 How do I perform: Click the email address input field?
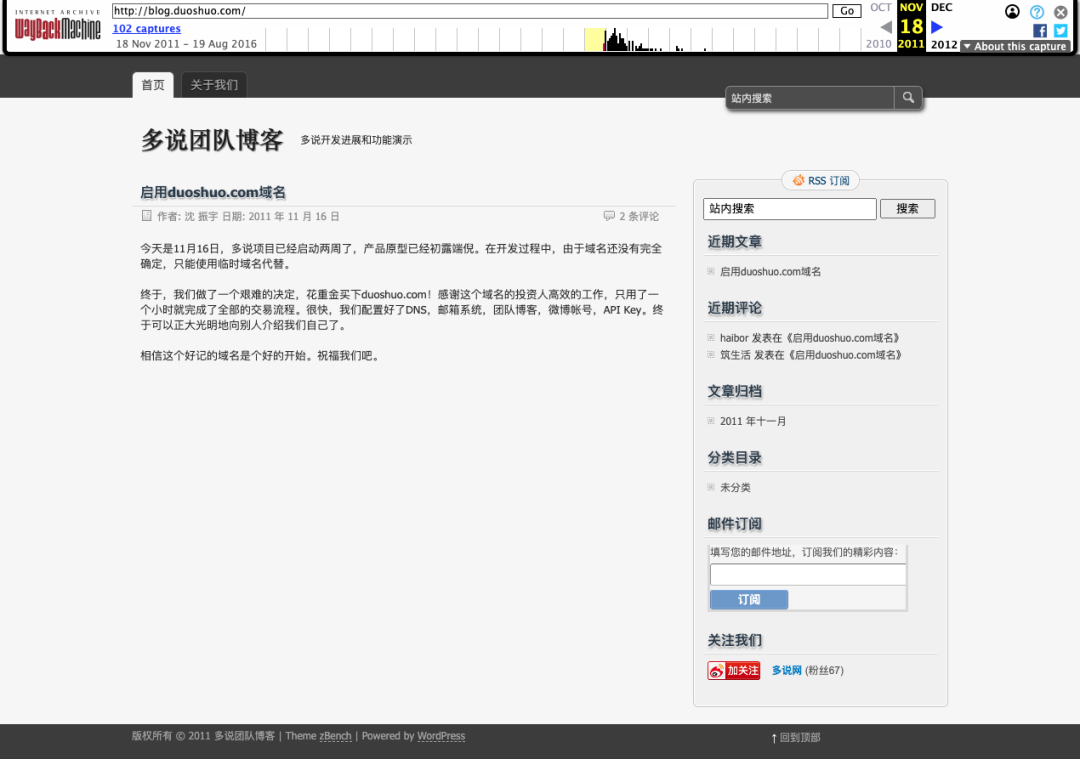click(x=807, y=575)
